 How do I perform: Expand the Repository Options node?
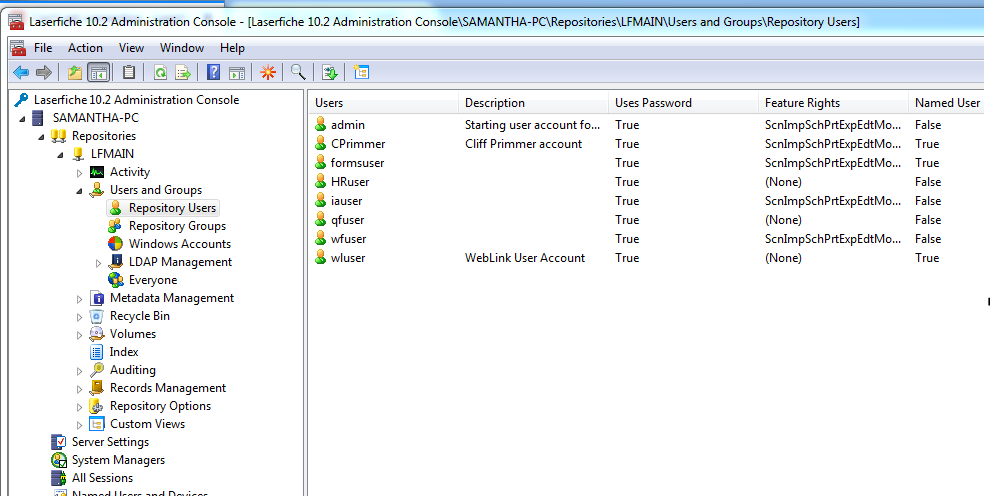80,407
